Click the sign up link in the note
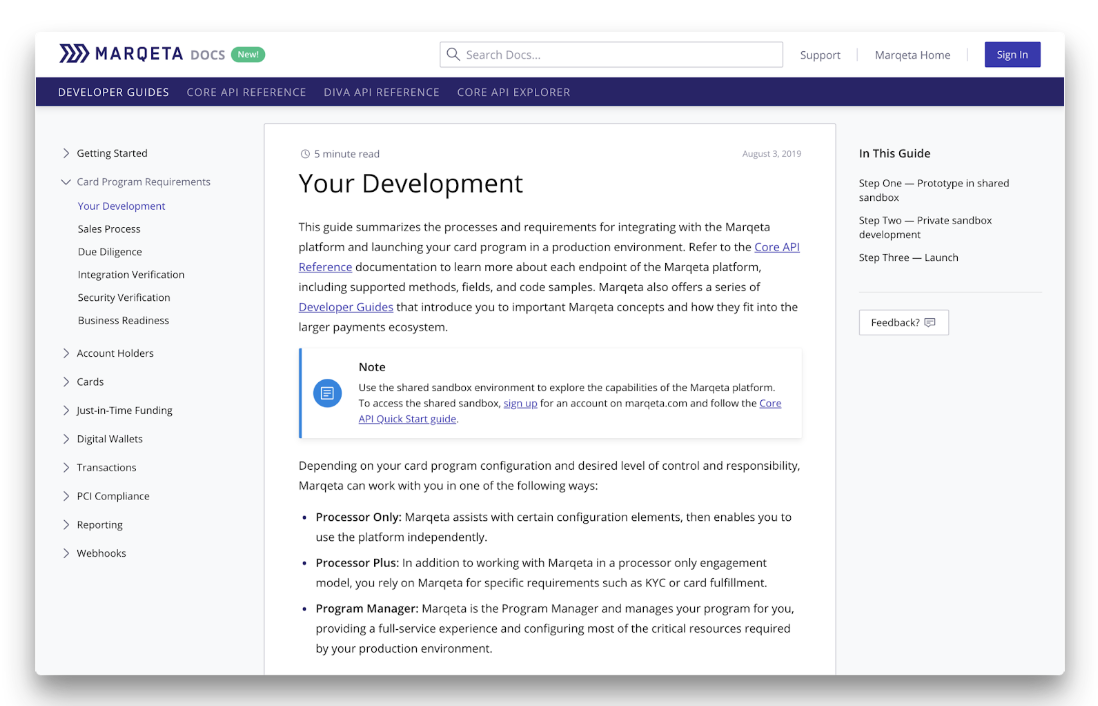The width and height of the screenshot is (1098, 706). [x=520, y=403]
